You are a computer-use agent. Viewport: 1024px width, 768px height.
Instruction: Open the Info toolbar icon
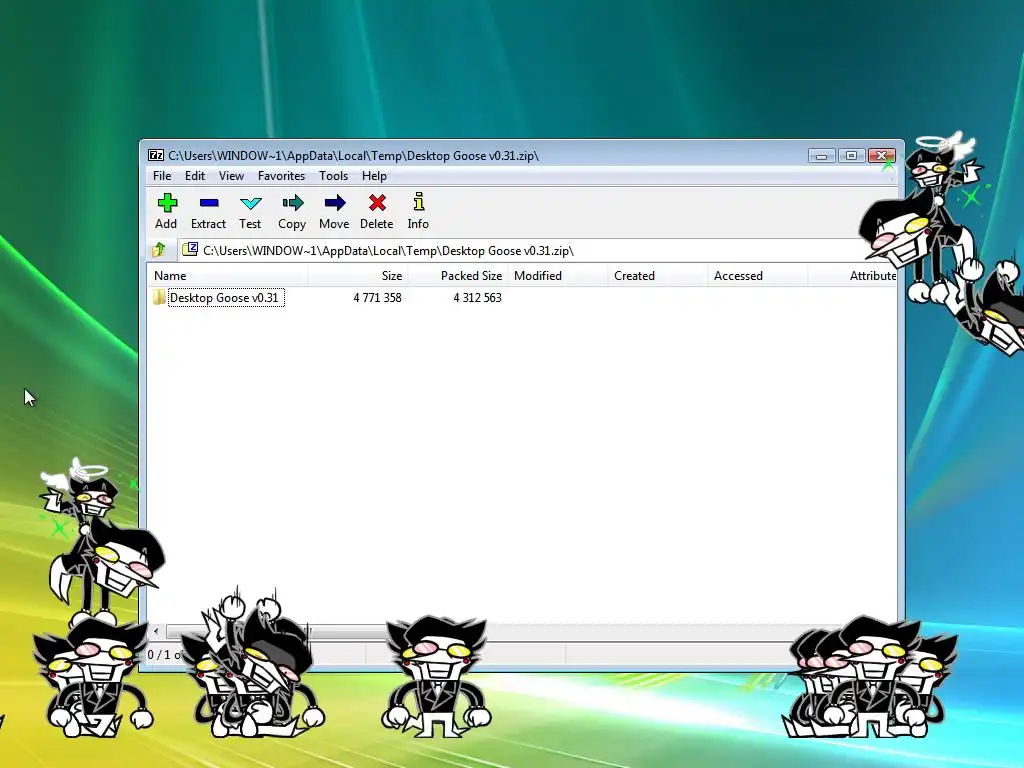click(419, 202)
